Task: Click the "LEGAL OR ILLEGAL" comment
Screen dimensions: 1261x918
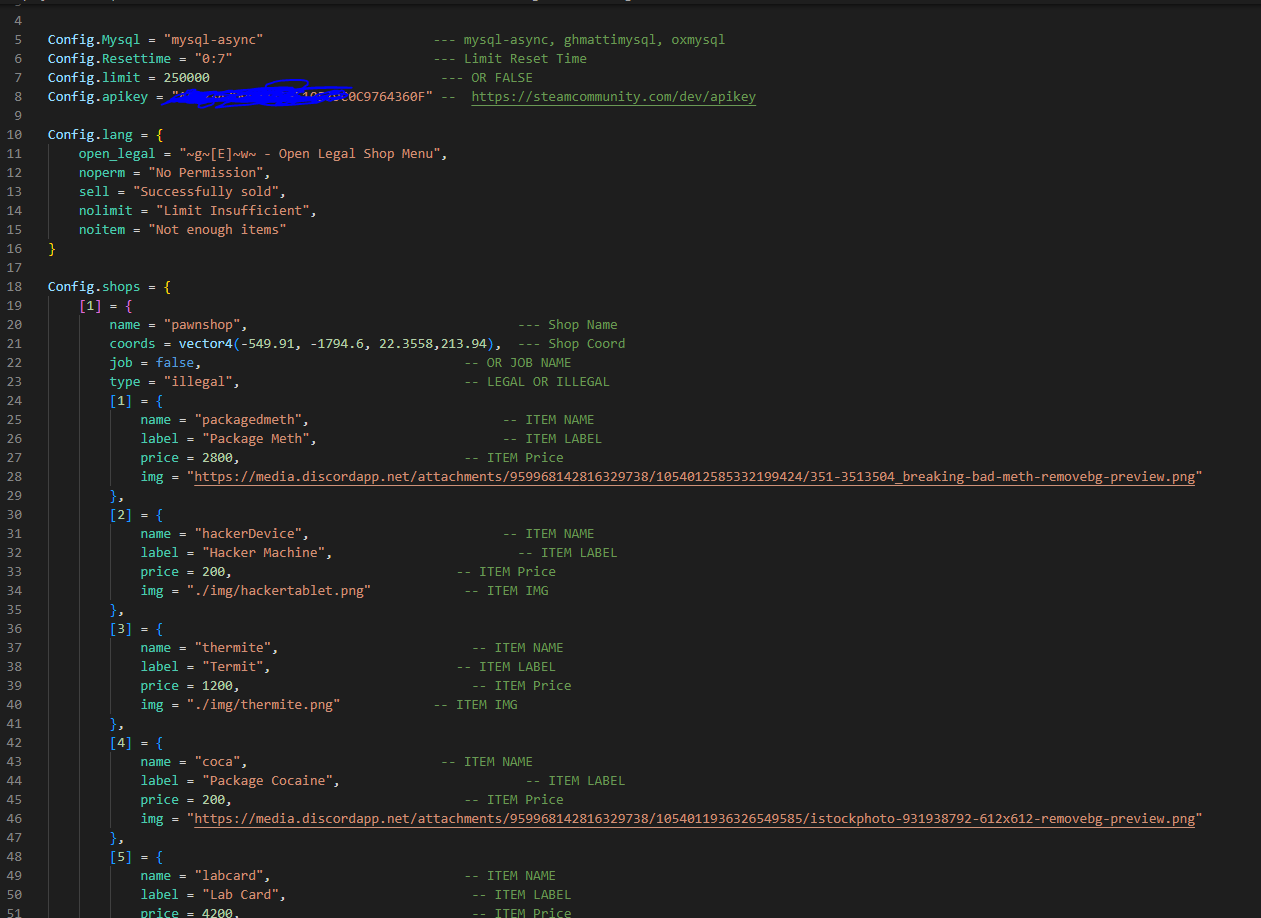Action: tap(548, 382)
